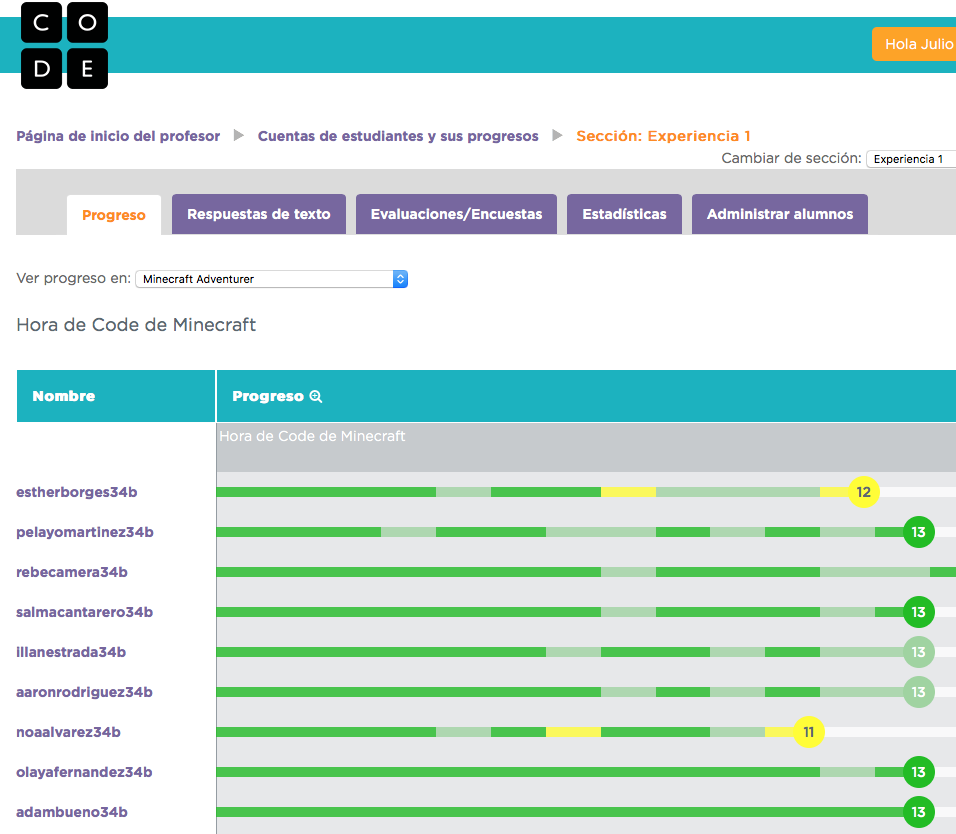The width and height of the screenshot is (956, 834).
Task: Open the Evaluaciones/Encuestas tab
Action: pyautogui.click(x=456, y=214)
